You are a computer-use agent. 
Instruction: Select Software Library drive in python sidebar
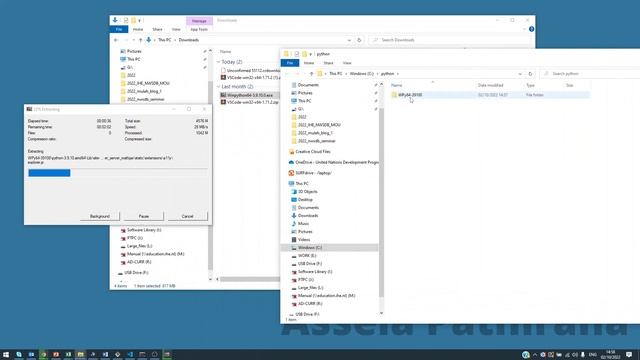point(315,271)
